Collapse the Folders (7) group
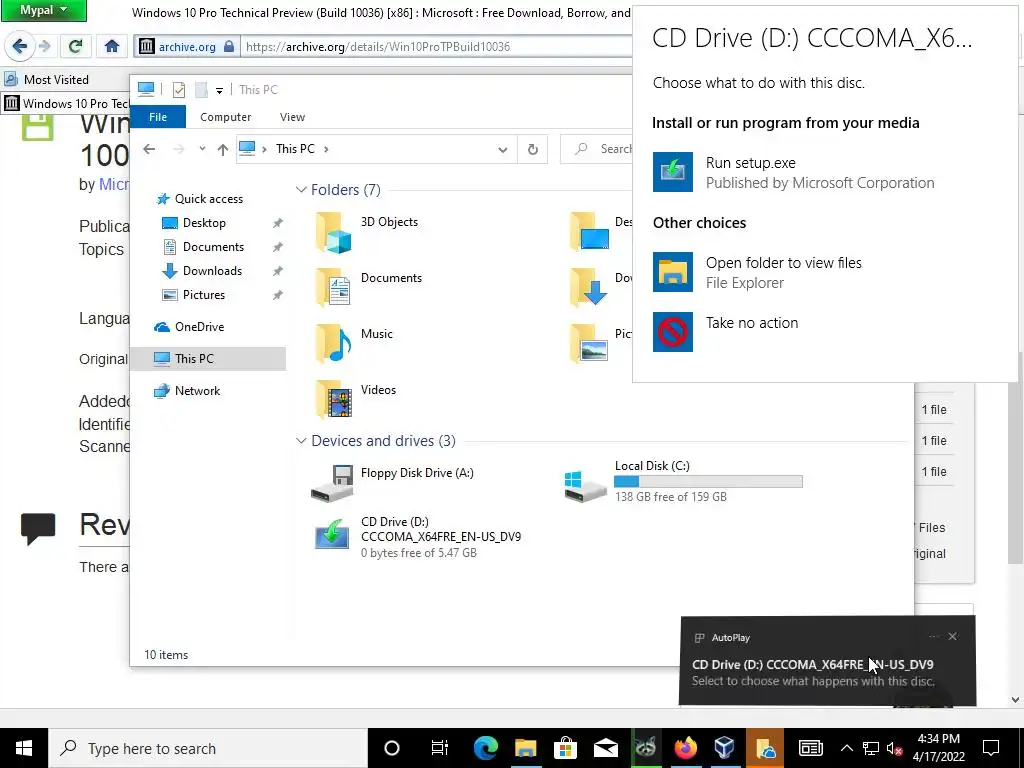This screenshot has height=768, width=1024. 301,189
